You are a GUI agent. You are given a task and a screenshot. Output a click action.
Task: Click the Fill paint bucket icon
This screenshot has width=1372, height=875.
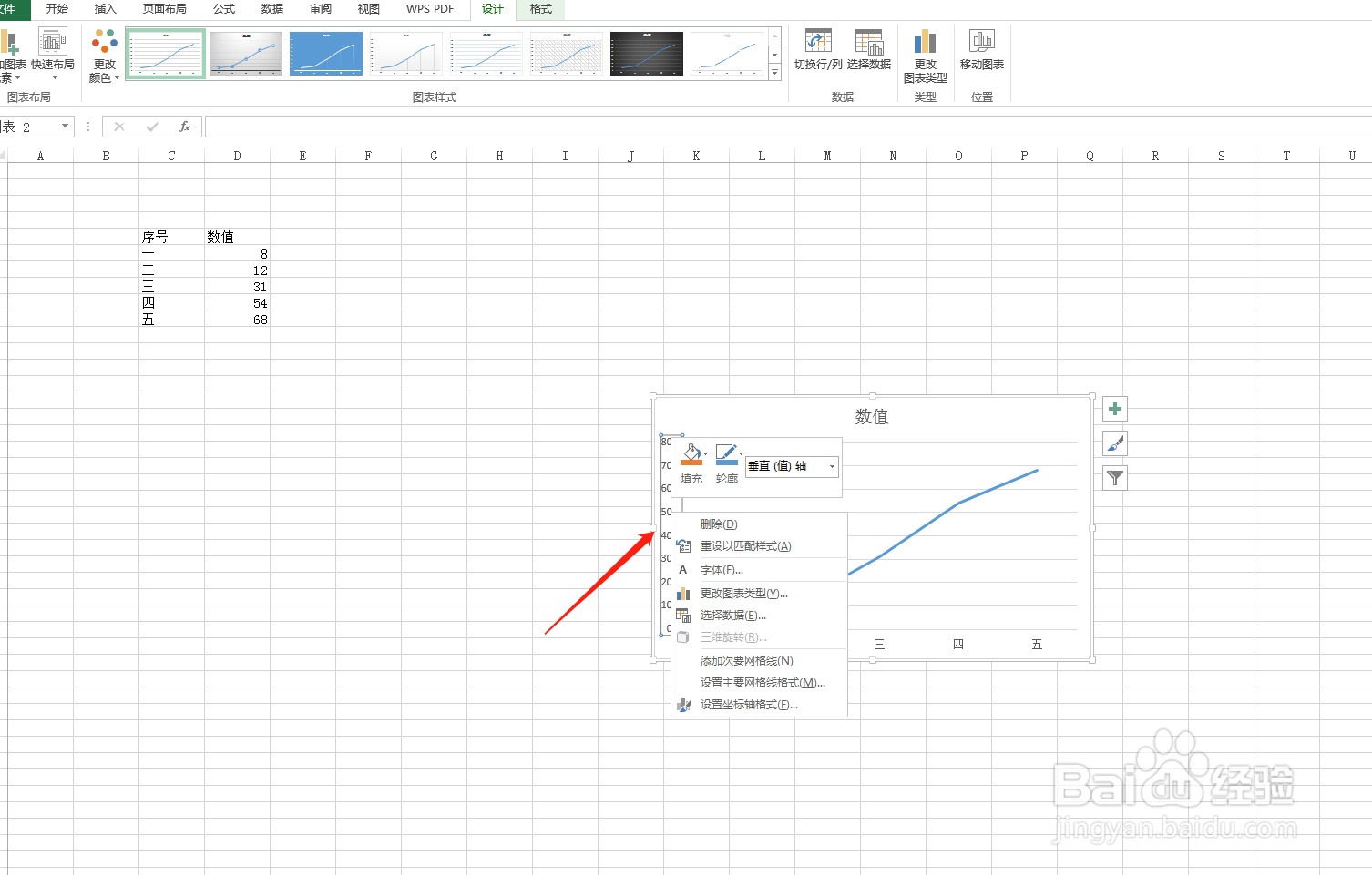(691, 453)
